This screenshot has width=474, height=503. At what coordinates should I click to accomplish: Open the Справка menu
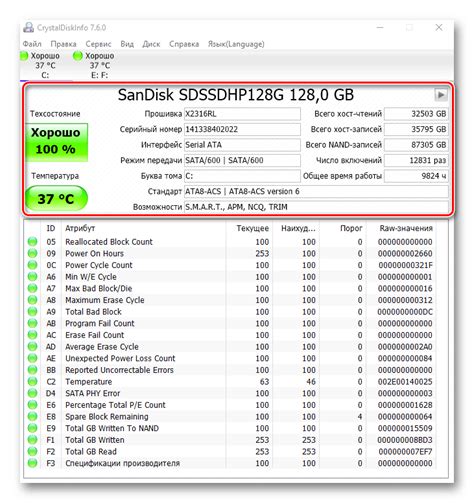click(184, 44)
